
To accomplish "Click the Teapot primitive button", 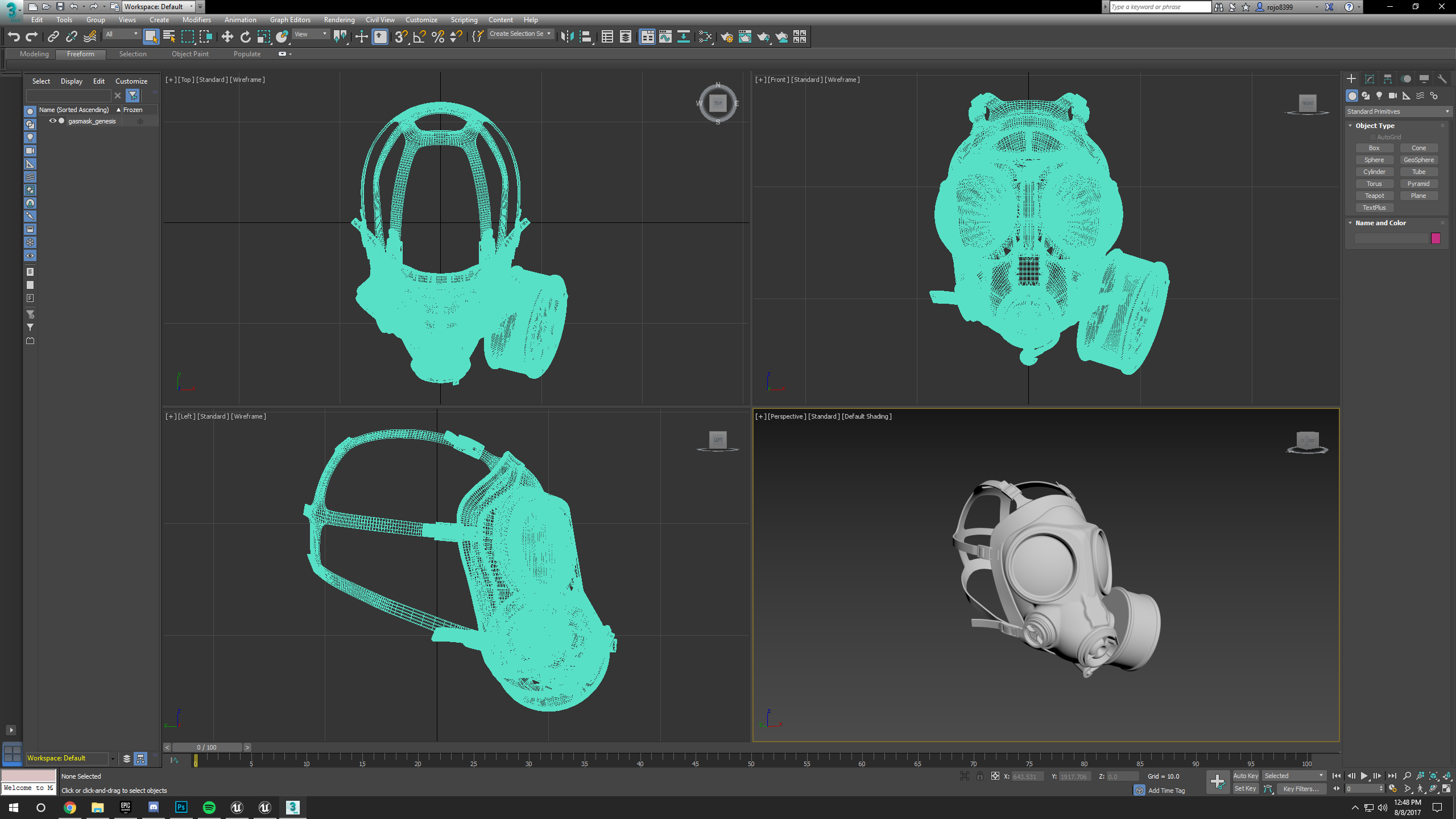I will (x=1374, y=196).
